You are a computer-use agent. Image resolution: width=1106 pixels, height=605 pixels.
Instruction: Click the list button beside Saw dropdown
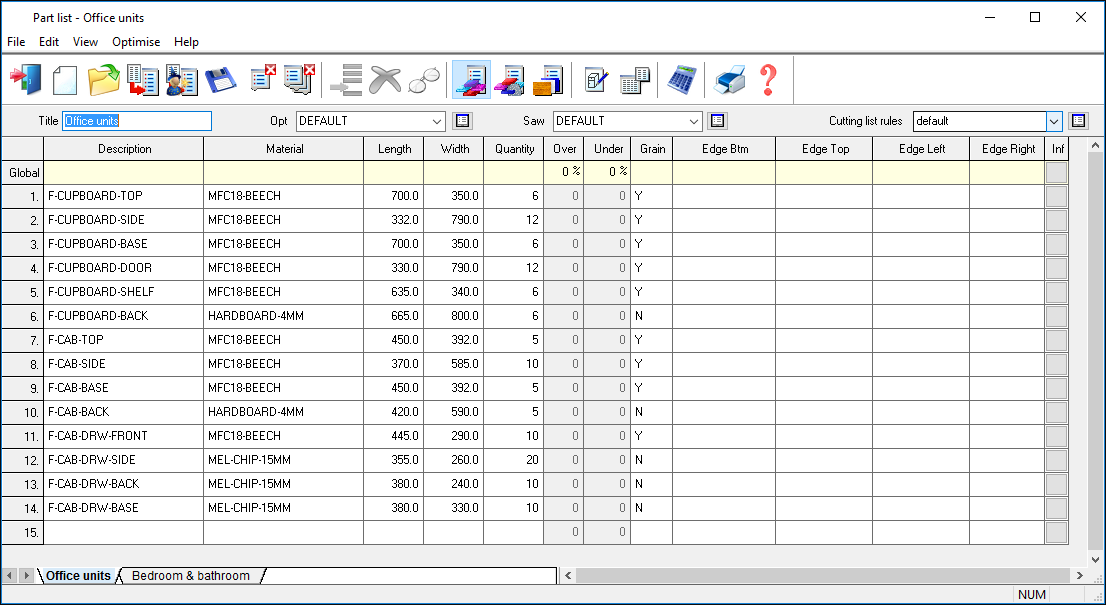point(717,121)
